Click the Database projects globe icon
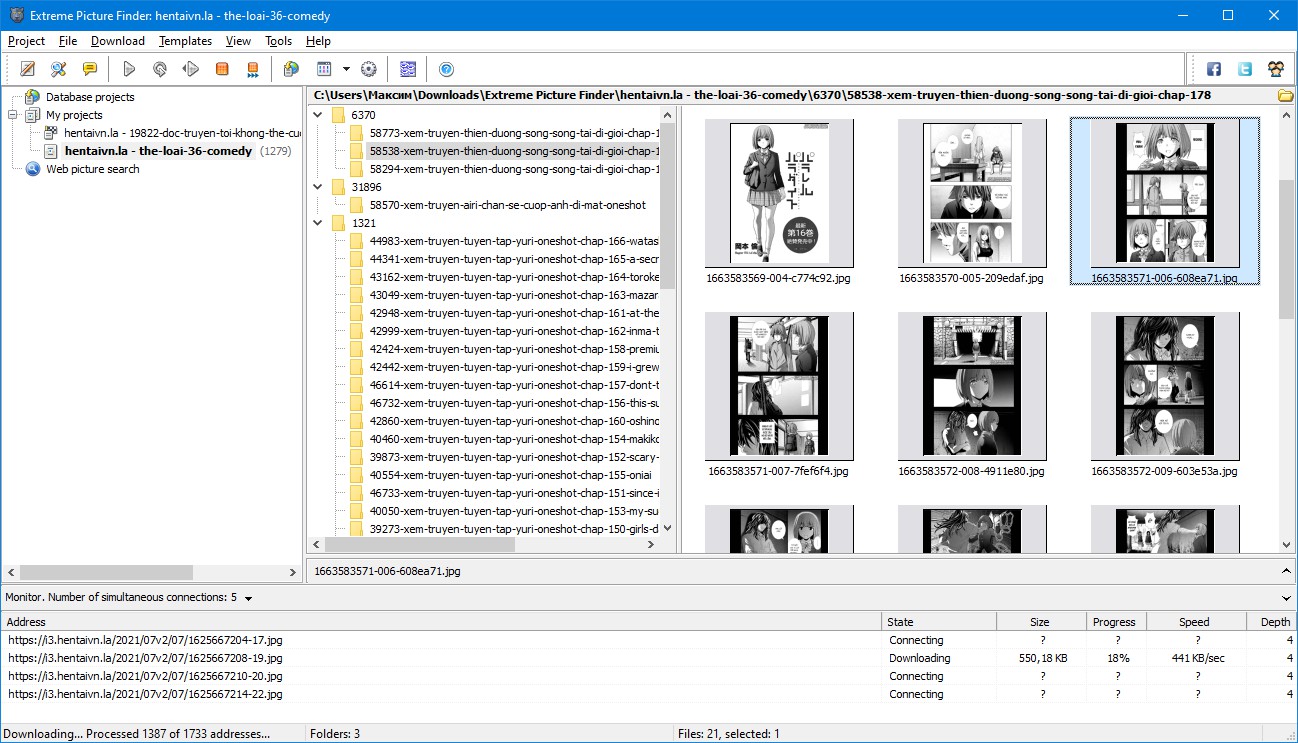Image resolution: width=1298 pixels, height=743 pixels. [33, 97]
